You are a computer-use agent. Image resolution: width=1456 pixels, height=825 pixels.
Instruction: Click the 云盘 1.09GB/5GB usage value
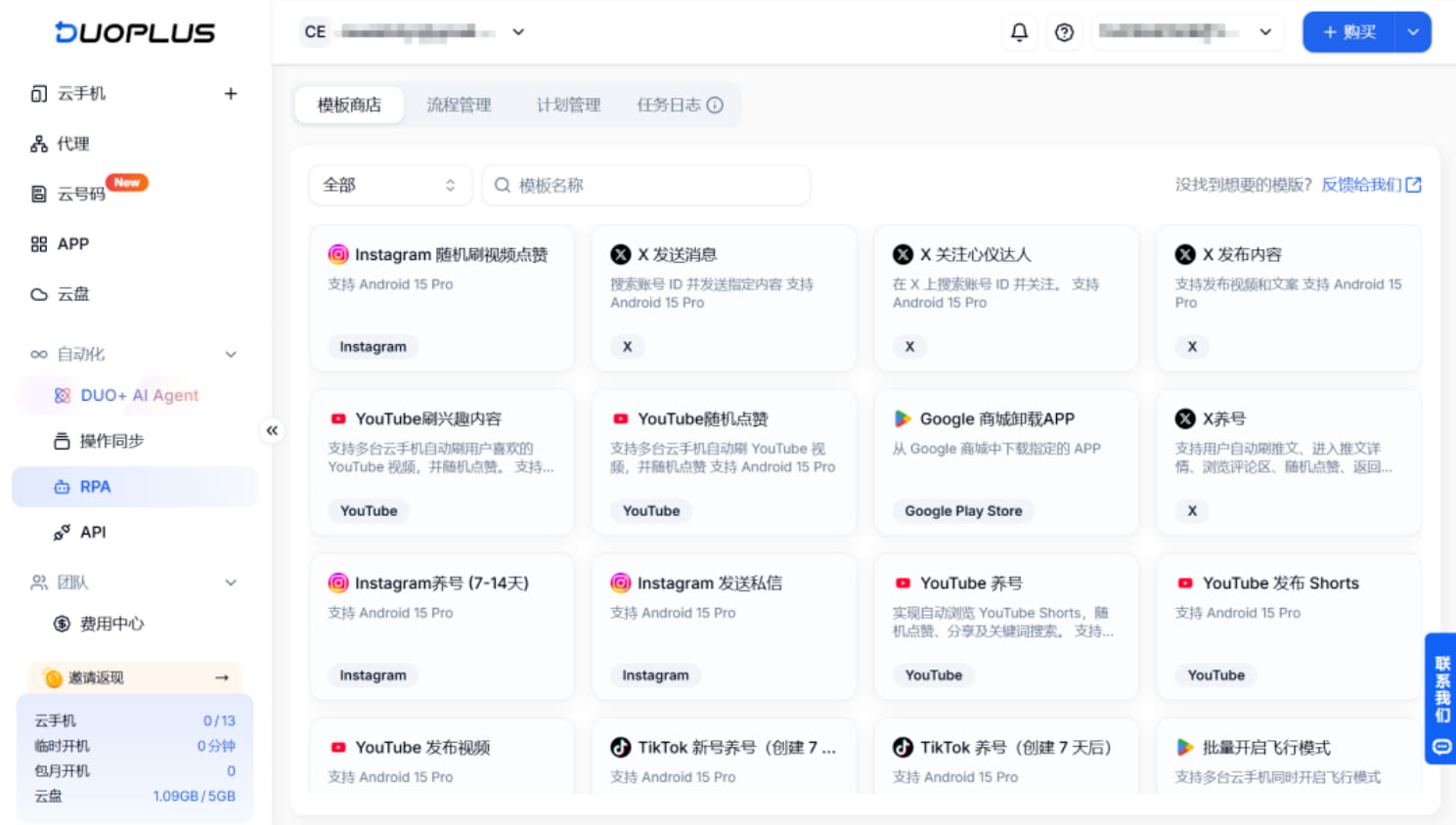[x=194, y=796]
